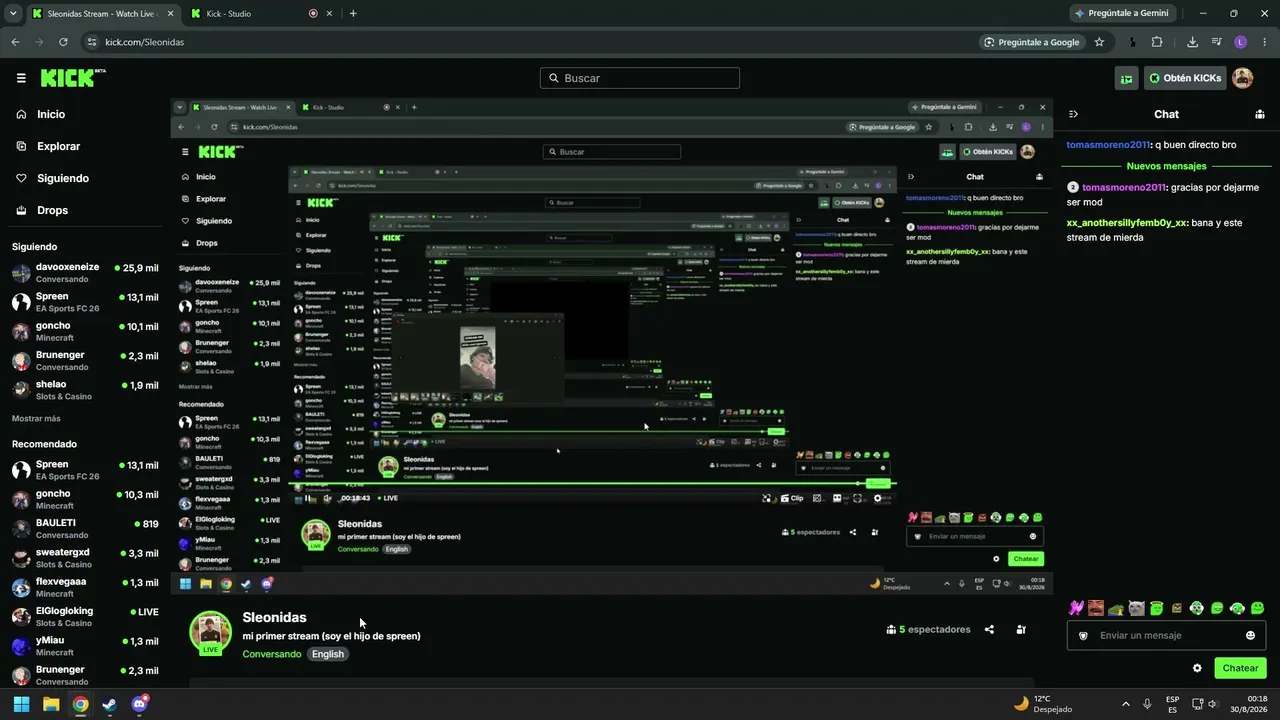The width and height of the screenshot is (1280, 720).
Task: Open the media controls icon in Chrome
Action: 1217,42
